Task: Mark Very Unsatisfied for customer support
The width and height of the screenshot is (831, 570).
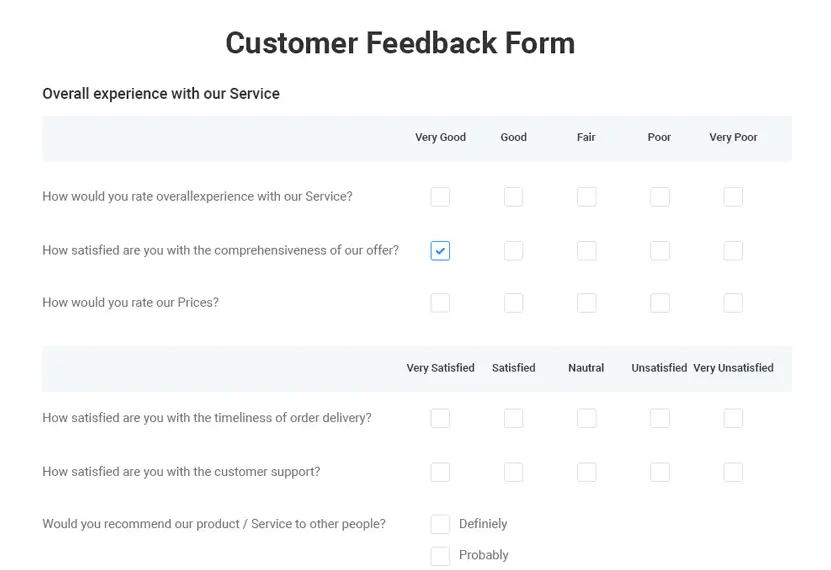Action: [x=733, y=472]
